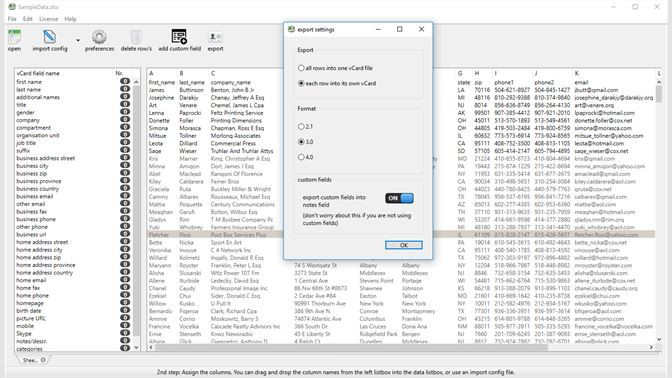Select 'company' vCard field

28,120
